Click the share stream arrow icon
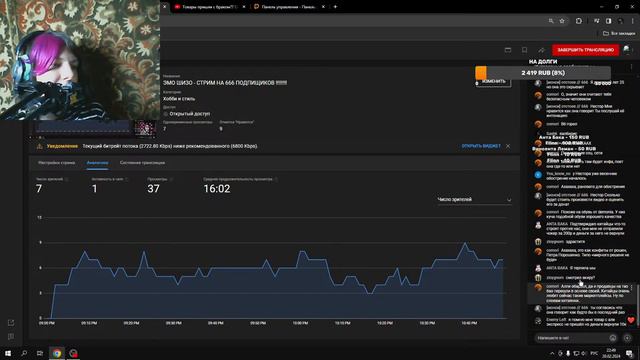The image size is (640, 360). coord(541,50)
